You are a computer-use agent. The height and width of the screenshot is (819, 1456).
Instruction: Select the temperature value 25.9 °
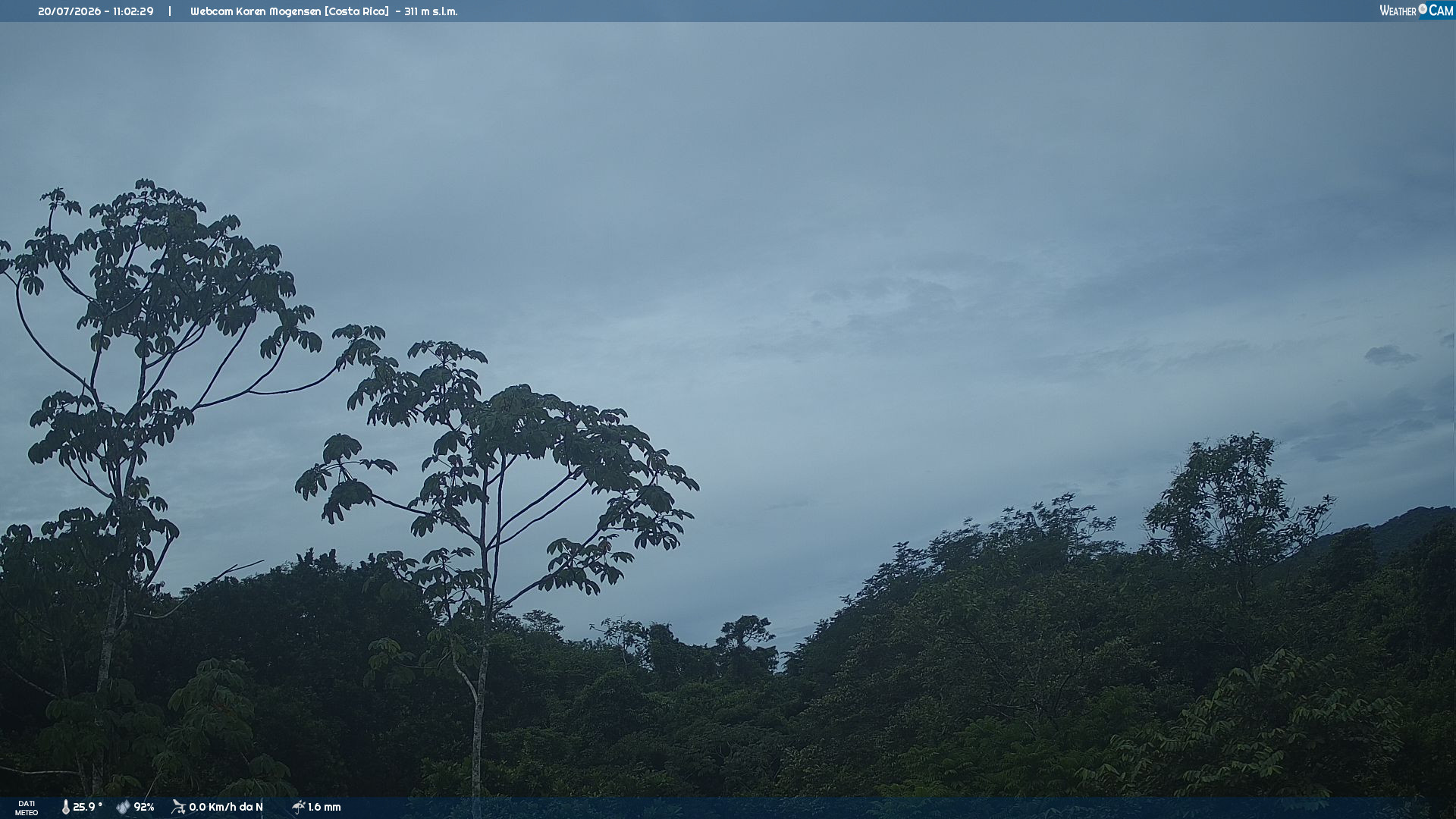88,808
